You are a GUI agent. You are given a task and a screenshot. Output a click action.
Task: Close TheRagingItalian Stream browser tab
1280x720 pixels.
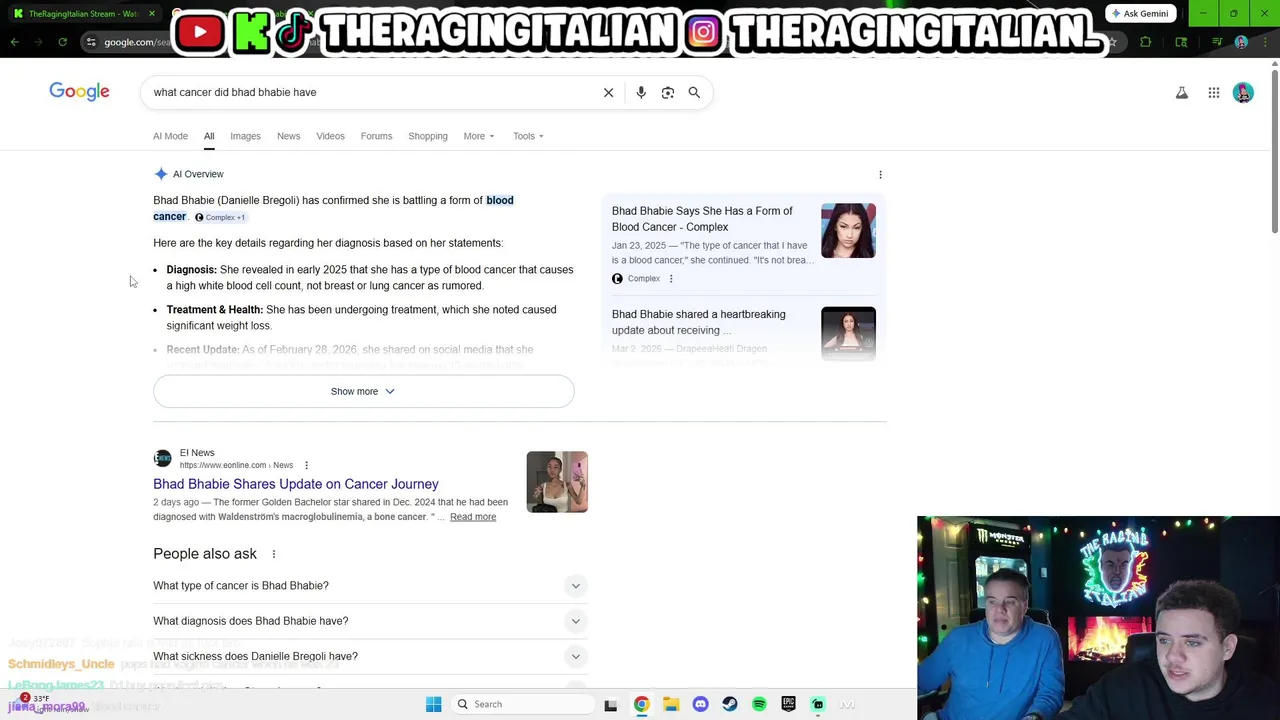tap(152, 14)
